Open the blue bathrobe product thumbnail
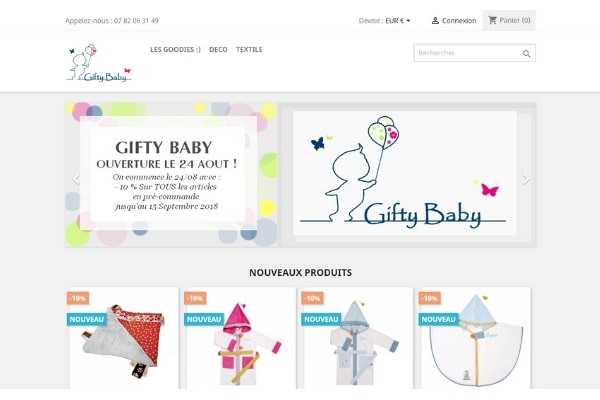This screenshot has height=400, width=600. tap(358, 338)
